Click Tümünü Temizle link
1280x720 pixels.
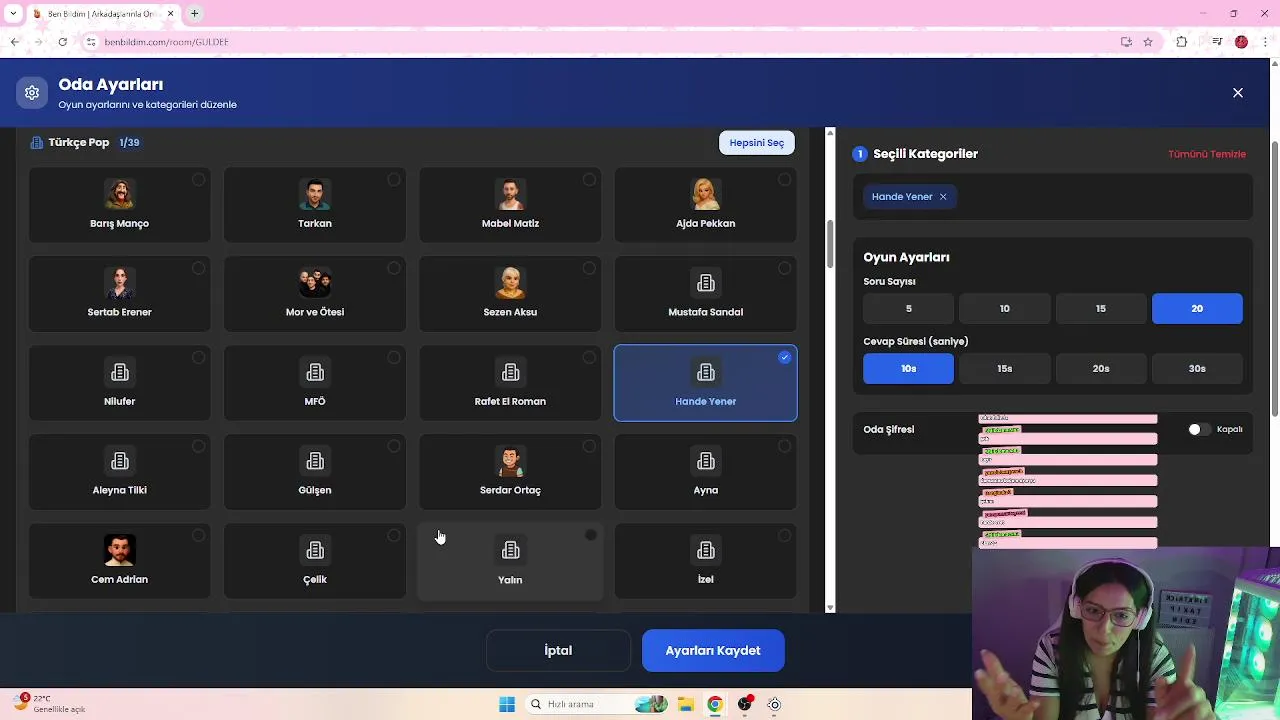pyautogui.click(x=1207, y=154)
